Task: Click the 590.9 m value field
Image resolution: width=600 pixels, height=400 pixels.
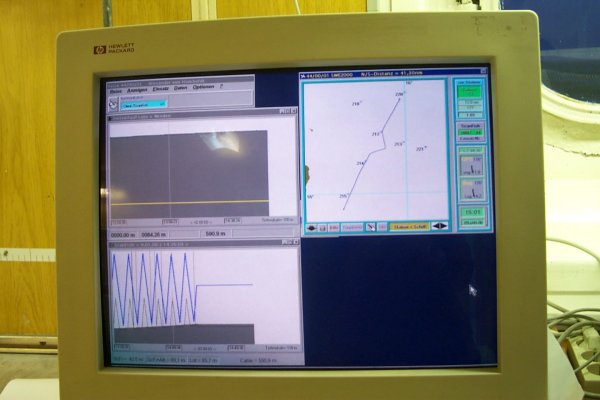Action: coord(214,232)
